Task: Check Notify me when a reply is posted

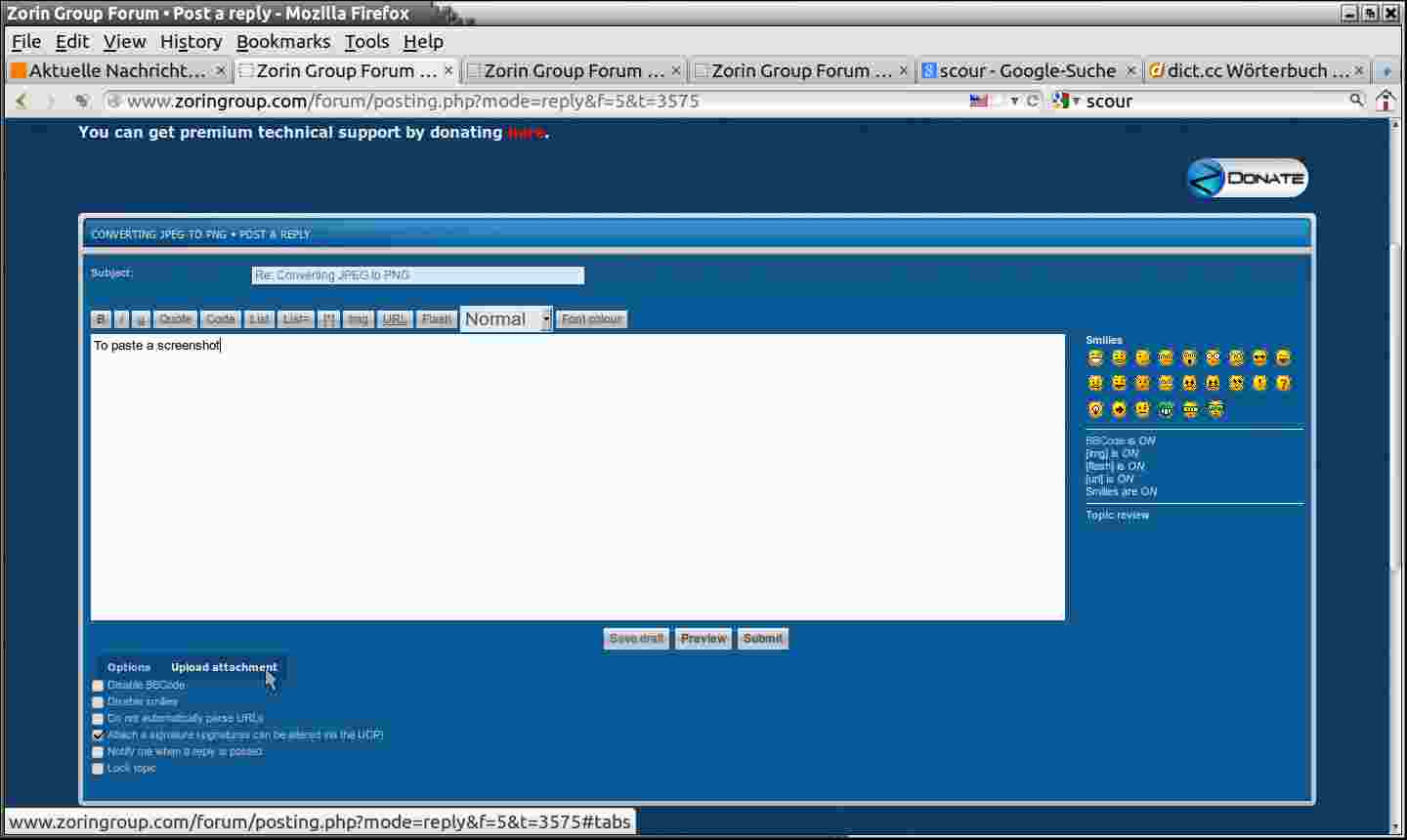Action: click(98, 752)
